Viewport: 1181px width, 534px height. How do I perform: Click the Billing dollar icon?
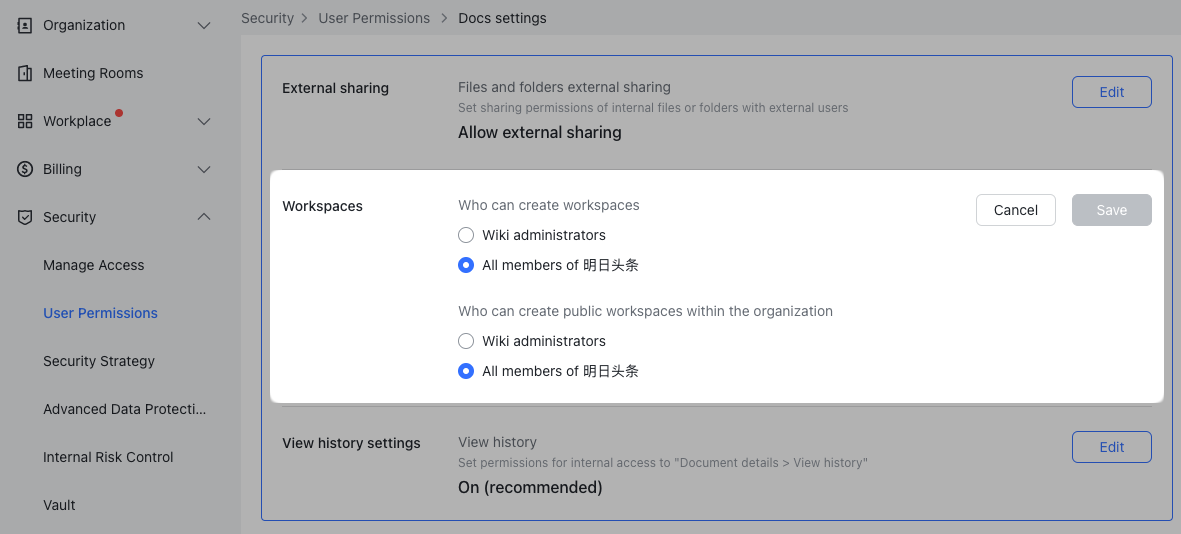click(25, 169)
